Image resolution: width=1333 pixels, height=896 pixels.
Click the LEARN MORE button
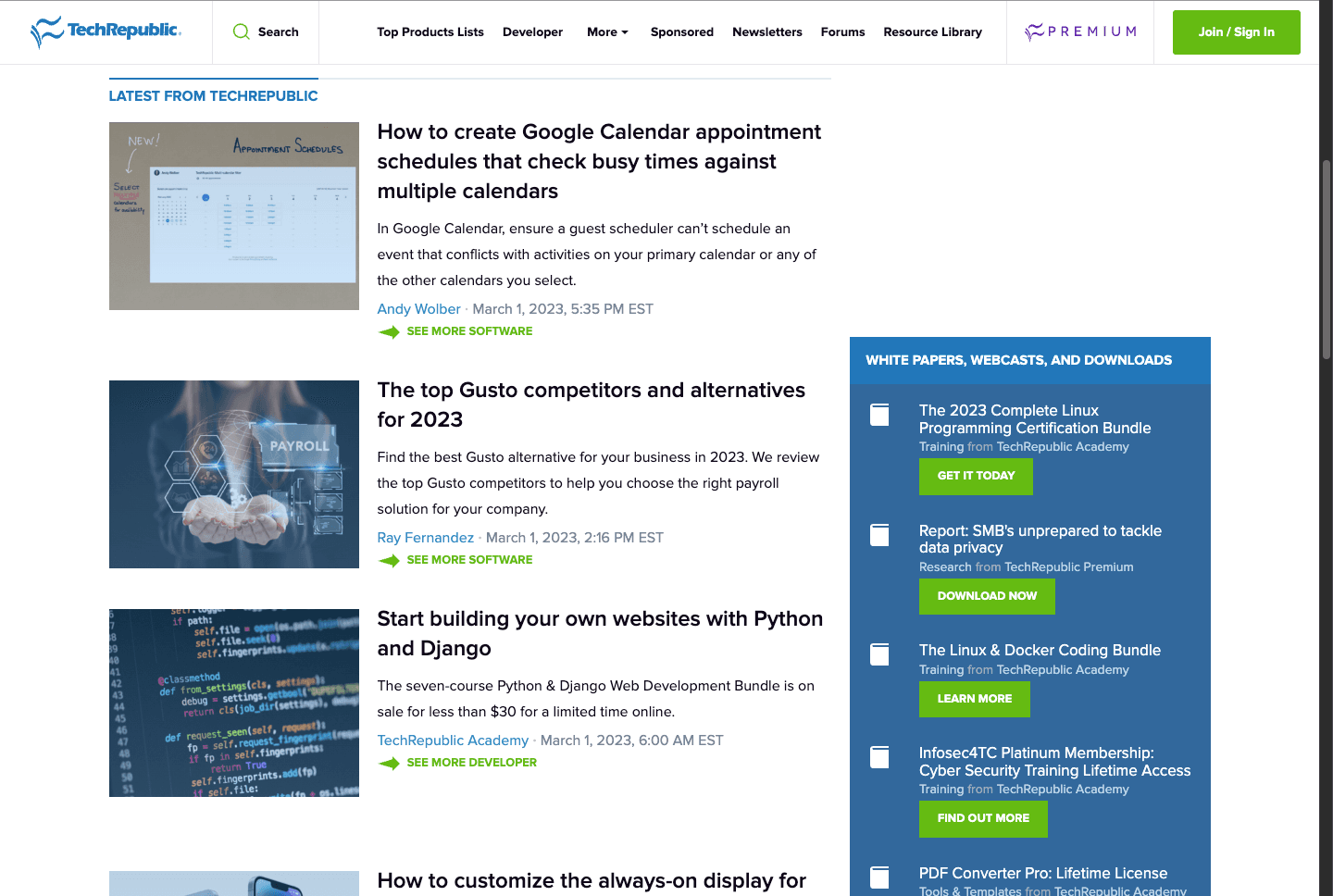tap(974, 700)
